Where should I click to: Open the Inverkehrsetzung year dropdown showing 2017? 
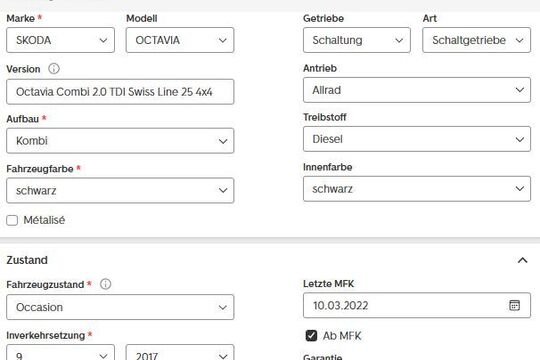tap(180, 353)
